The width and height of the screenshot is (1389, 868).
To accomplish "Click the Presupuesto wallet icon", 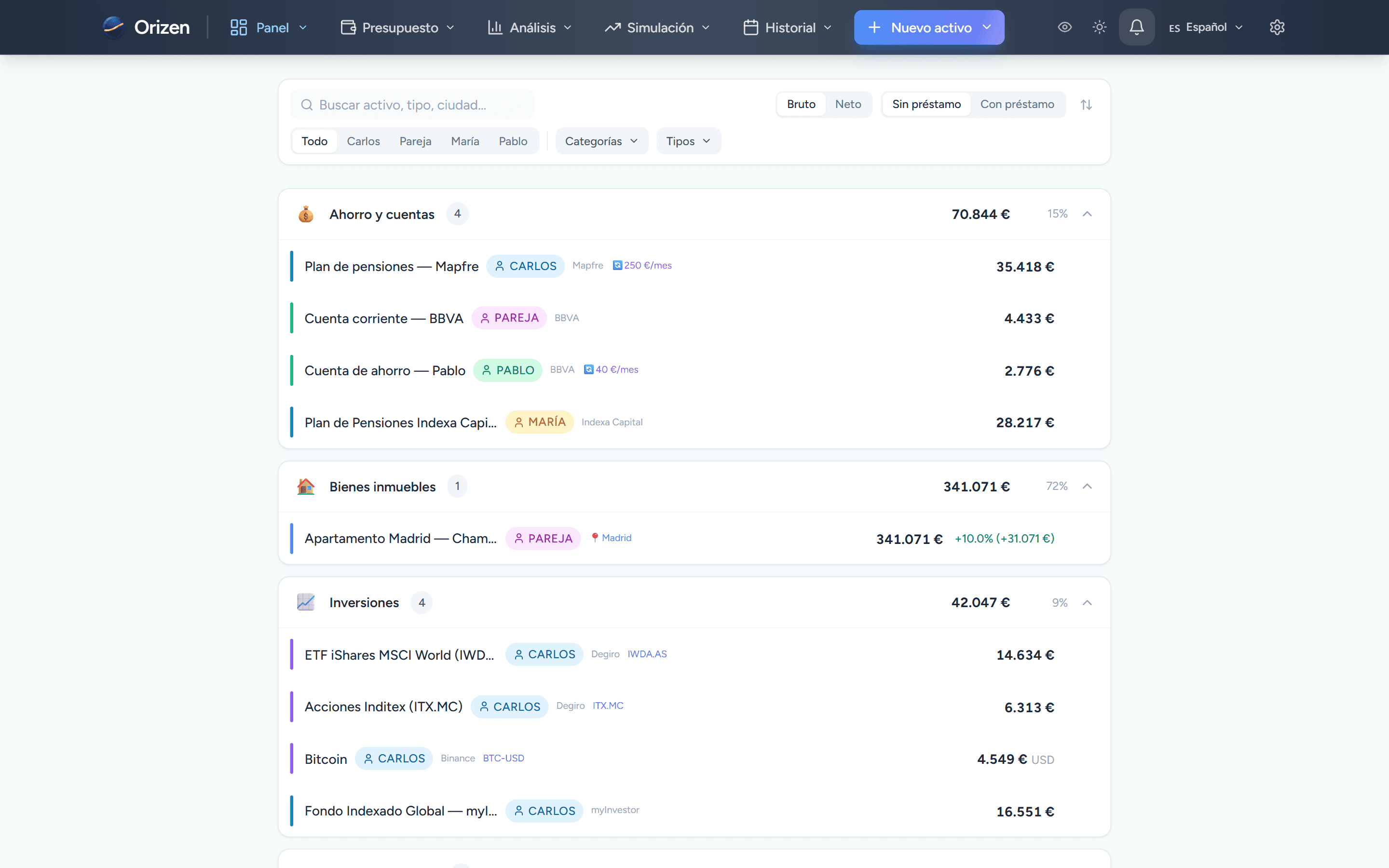I will tap(348, 27).
